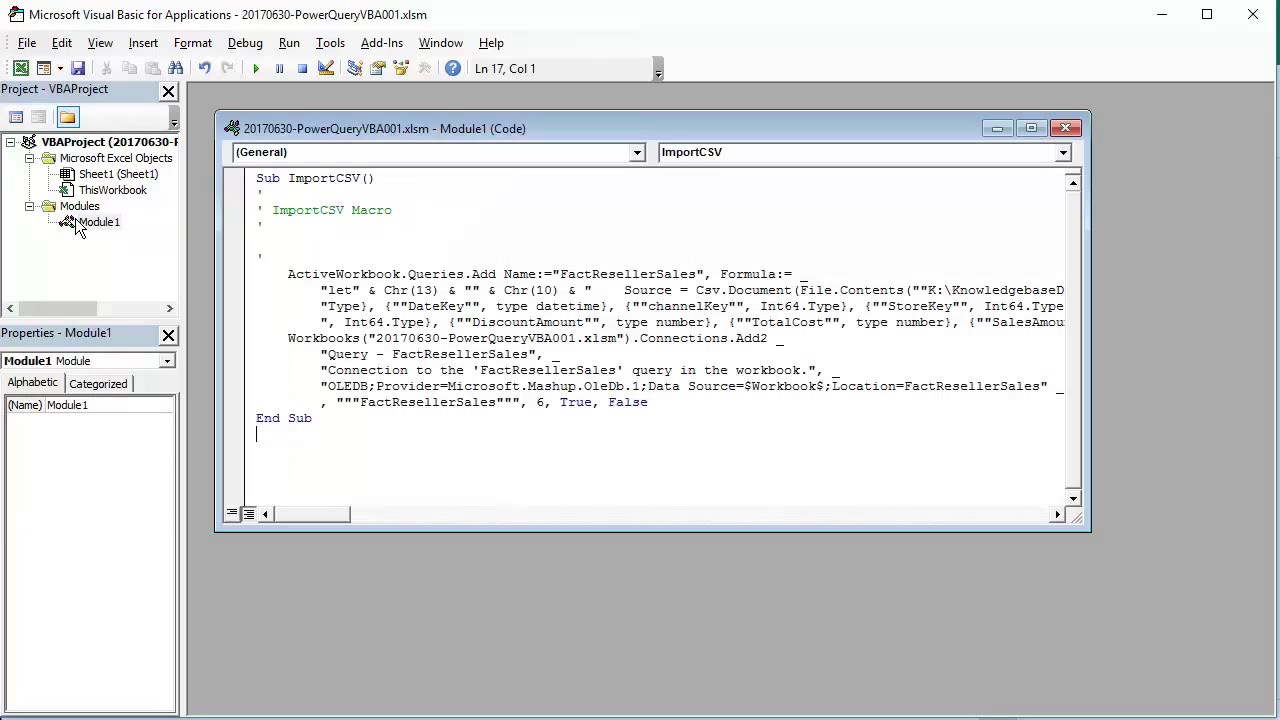Close the Properties - Module1 pane
Screen dimensions: 1280x720
[168, 335]
